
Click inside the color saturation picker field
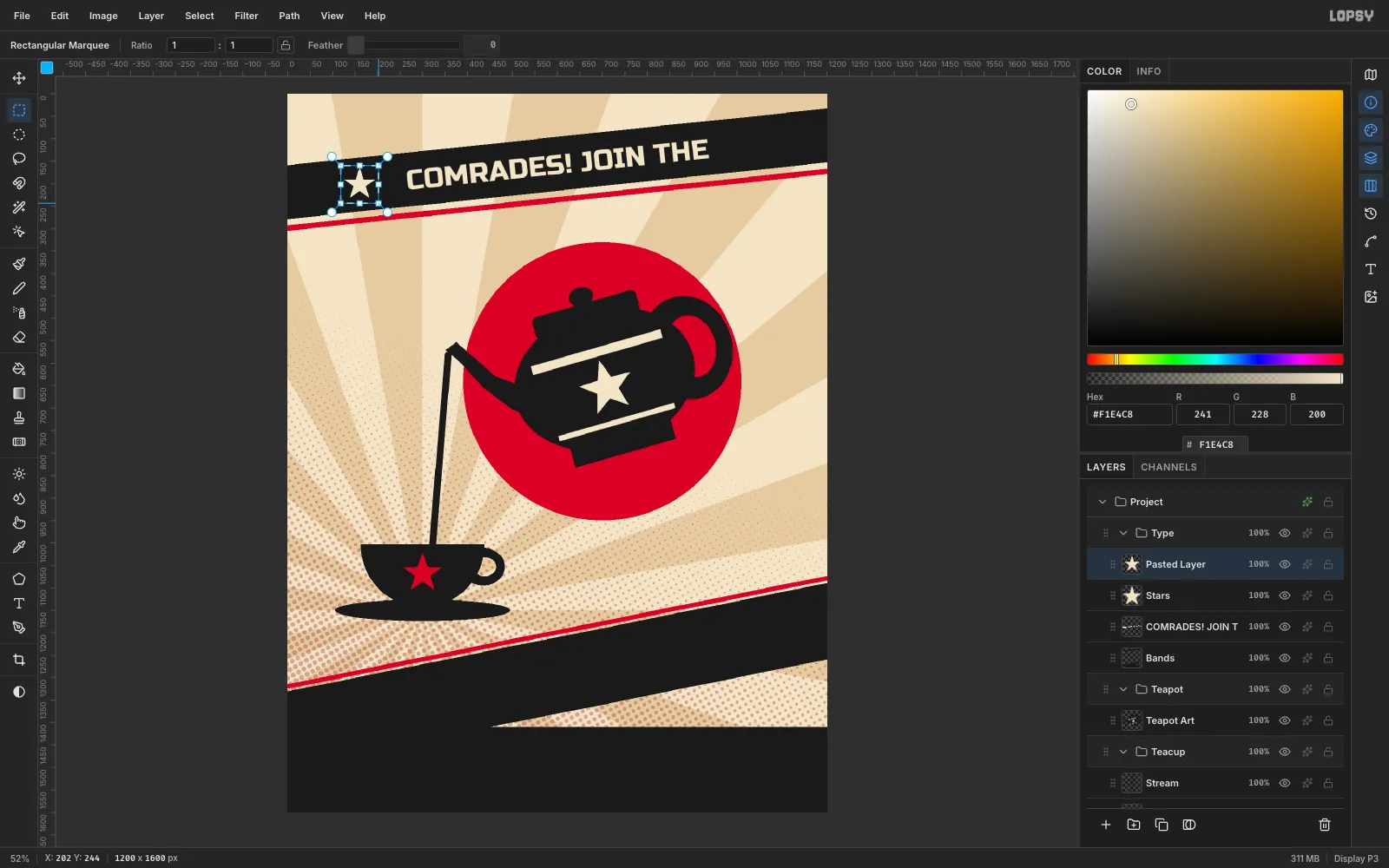pos(1215,218)
